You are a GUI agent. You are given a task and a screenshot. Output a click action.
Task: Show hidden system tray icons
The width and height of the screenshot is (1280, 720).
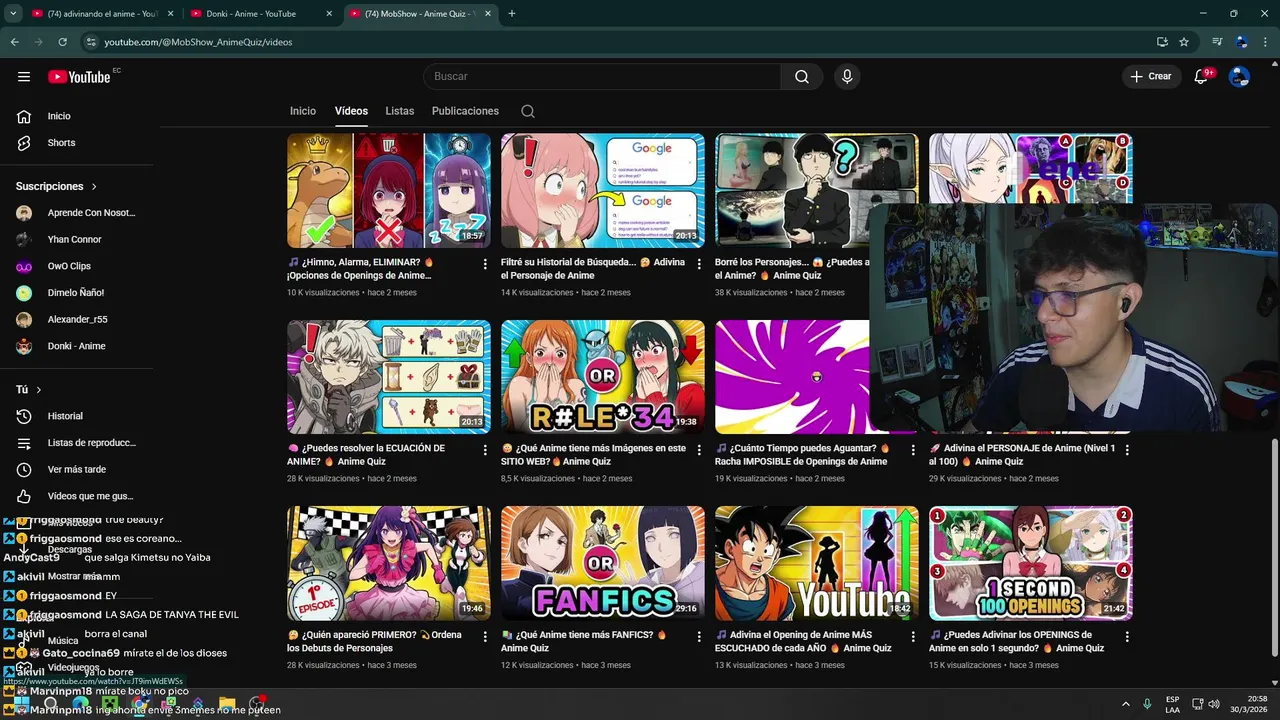point(1125,704)
